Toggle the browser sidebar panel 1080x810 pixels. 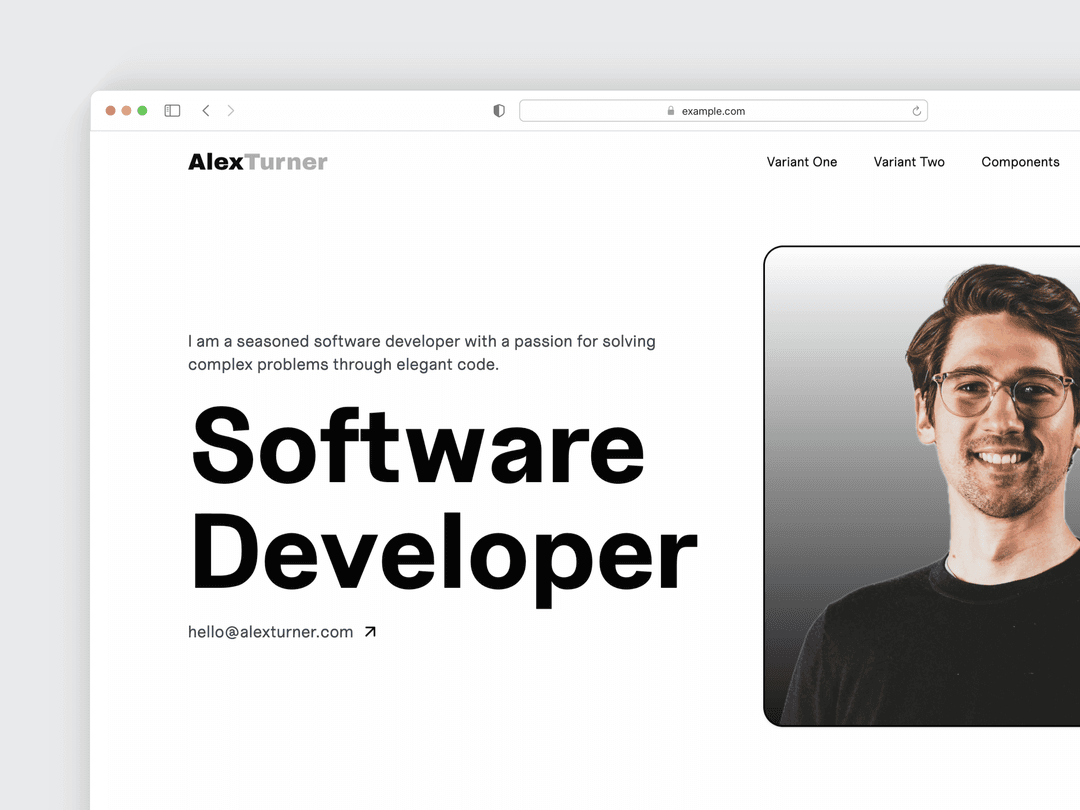[x=172, y=110]
